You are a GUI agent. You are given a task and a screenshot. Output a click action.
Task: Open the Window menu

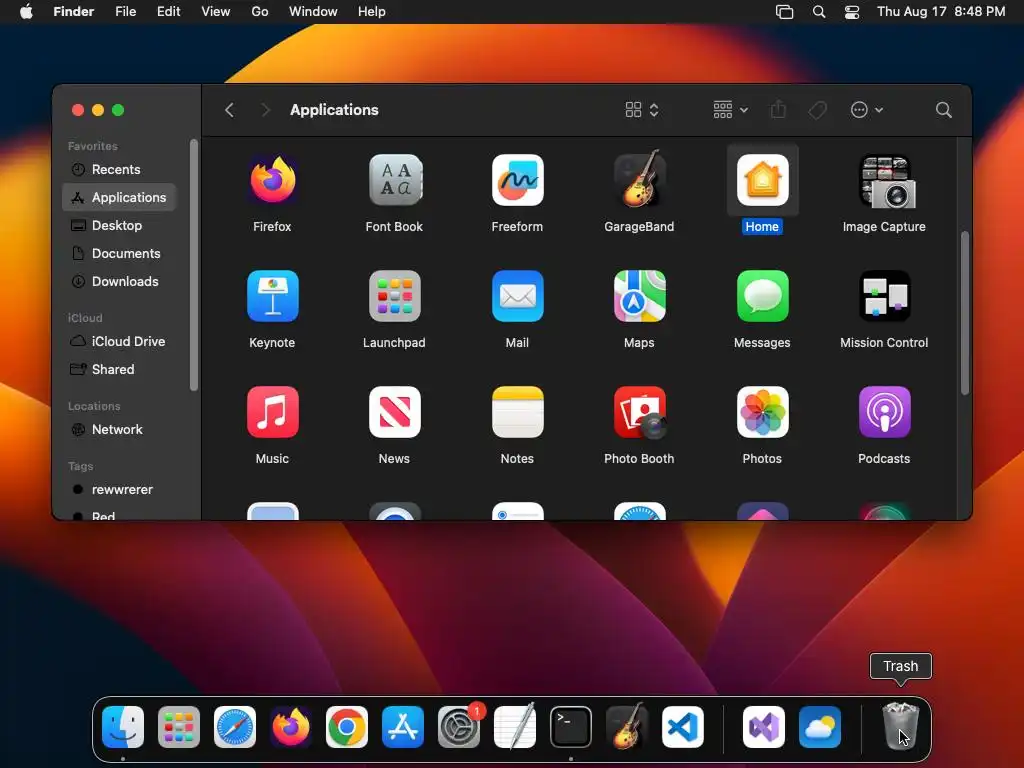coord(313,12)
